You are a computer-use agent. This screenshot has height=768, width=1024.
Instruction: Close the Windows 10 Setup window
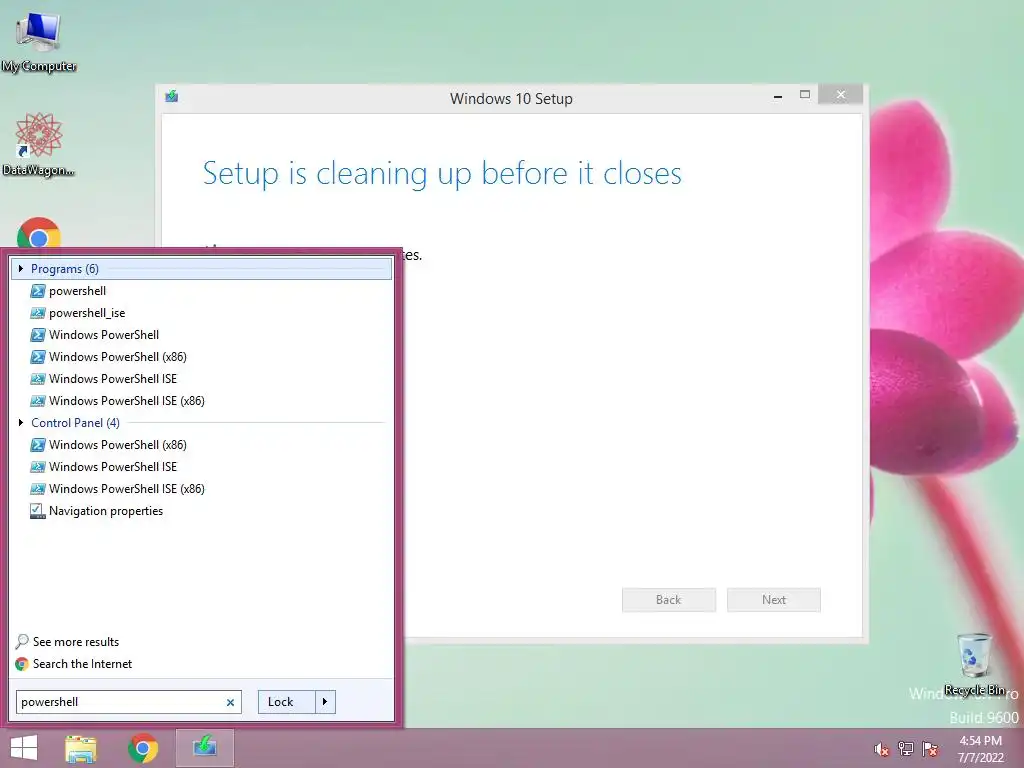[x=840, y=95]
